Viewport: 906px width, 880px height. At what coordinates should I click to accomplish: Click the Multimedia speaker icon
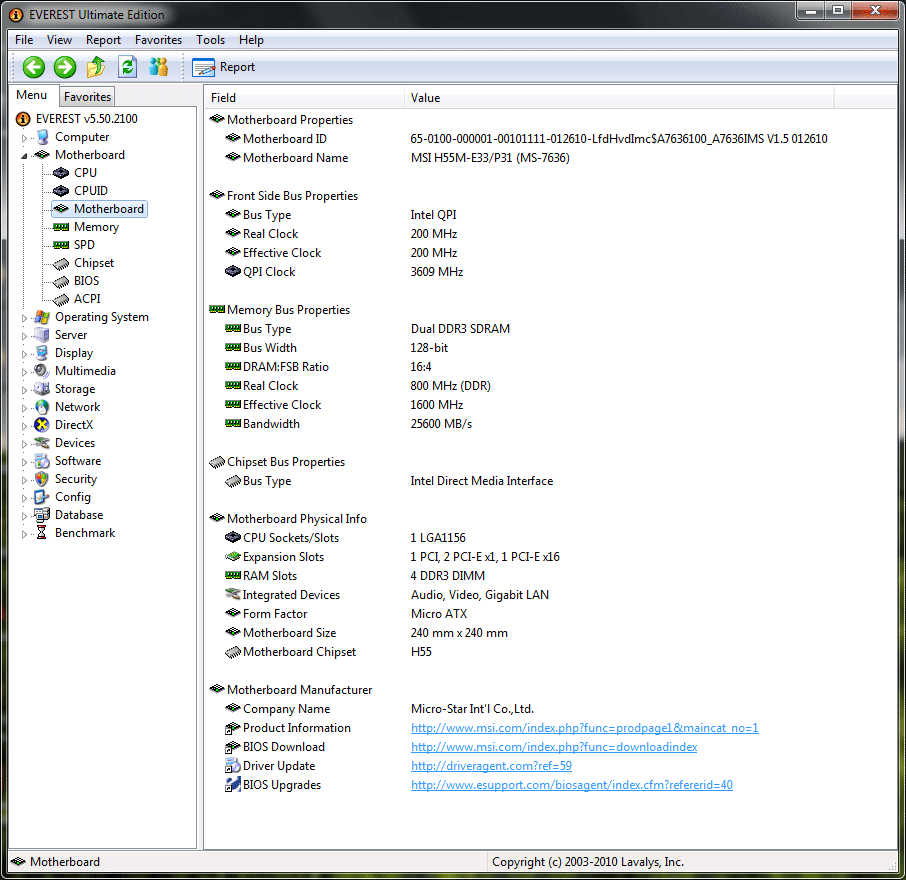coord(42,371)
